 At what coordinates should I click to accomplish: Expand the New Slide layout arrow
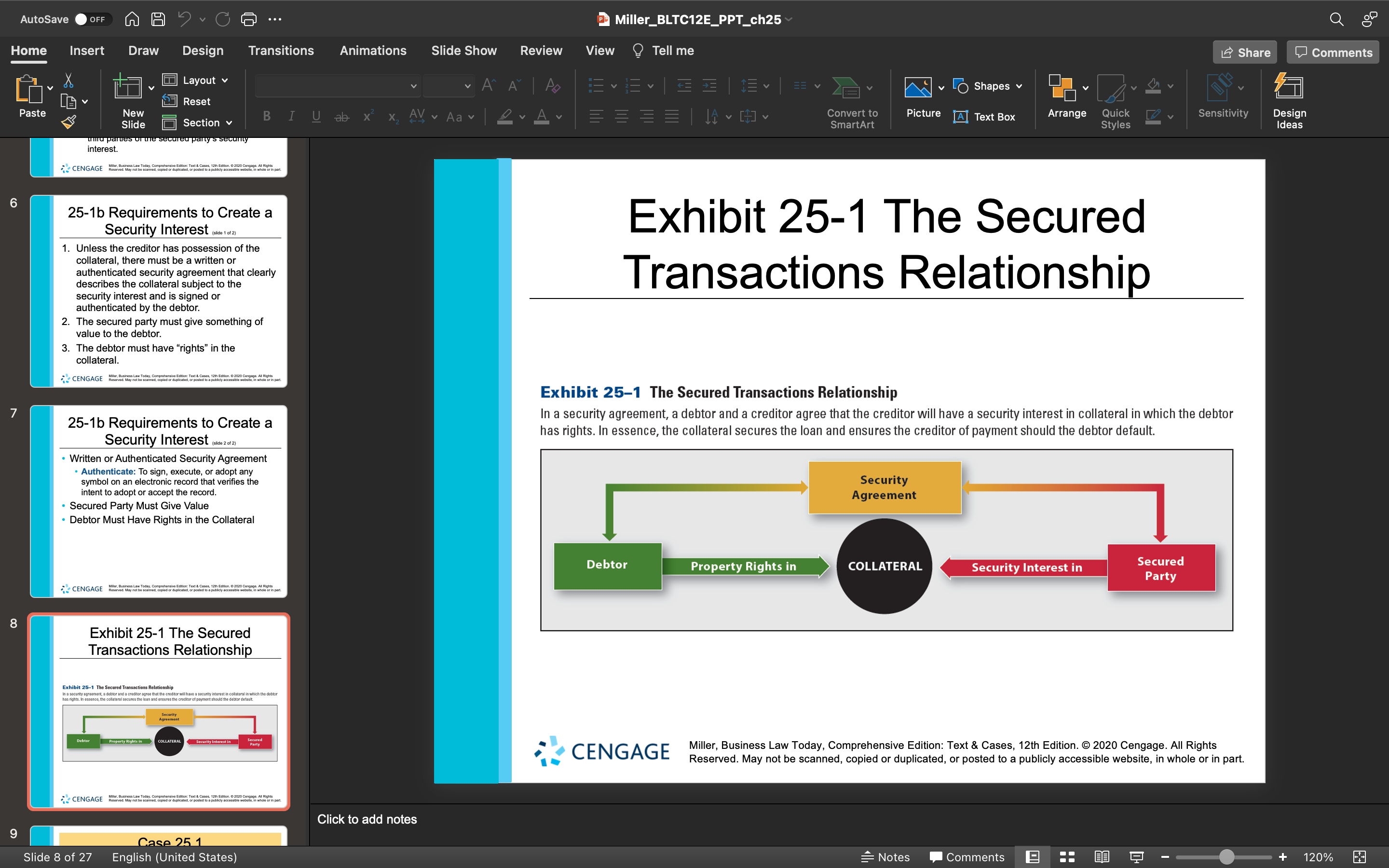click(151, 88)
